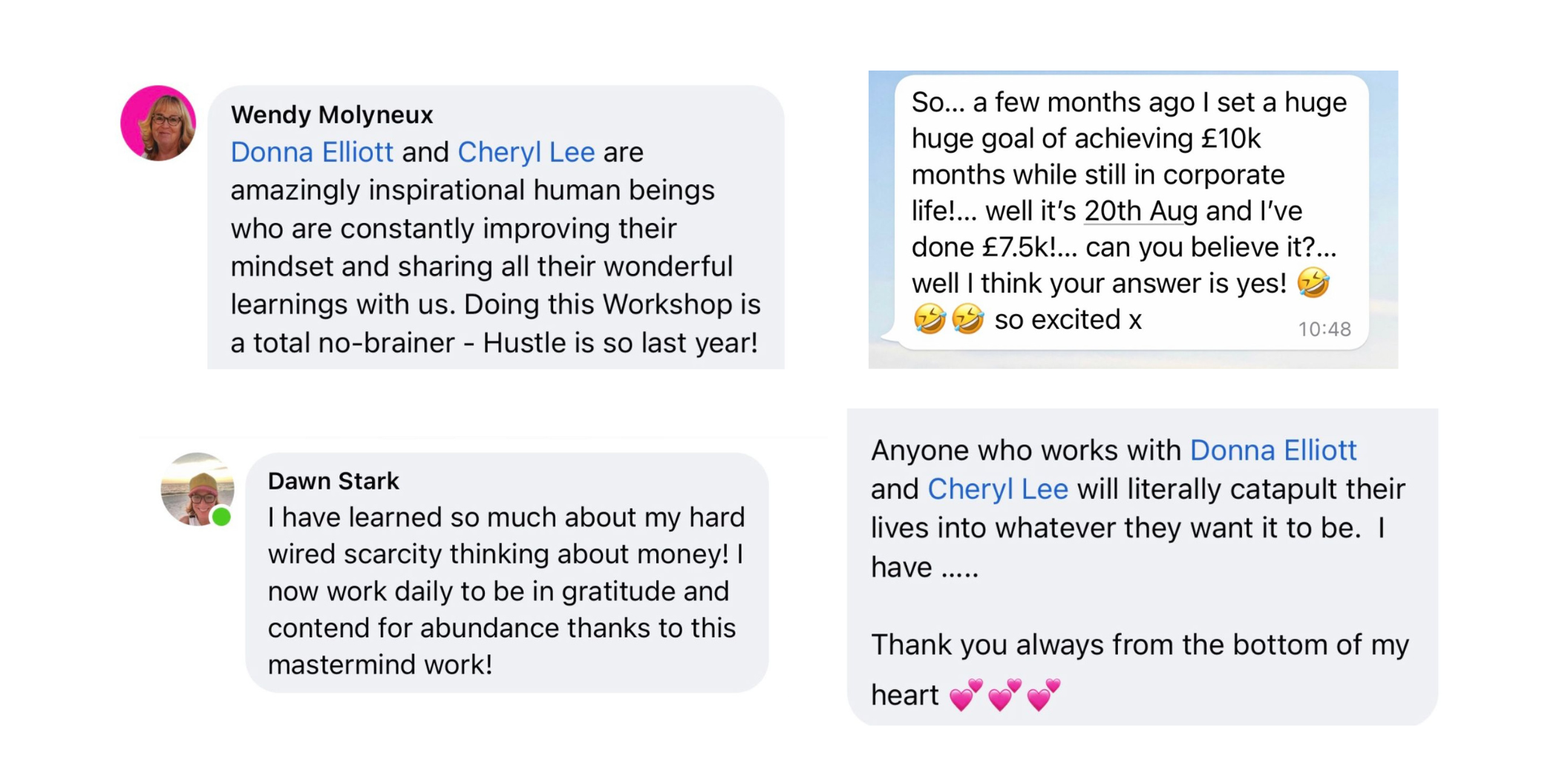
Task: Click Dawn Stark's mastermind comment bubble
Action: [507, 573]
